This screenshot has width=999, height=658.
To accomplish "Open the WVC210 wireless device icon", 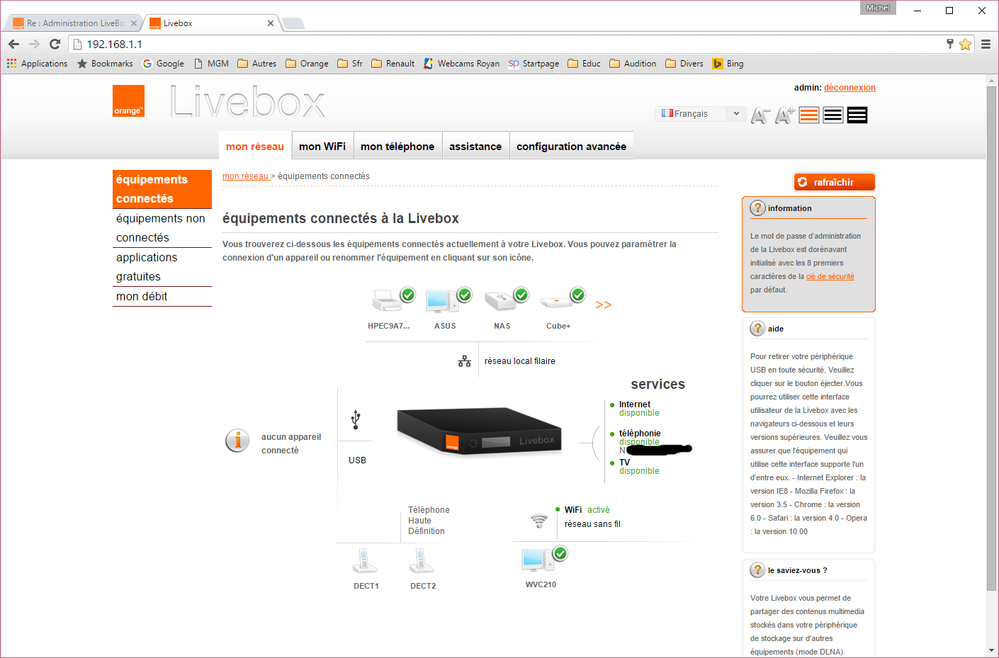I will 540,560.
